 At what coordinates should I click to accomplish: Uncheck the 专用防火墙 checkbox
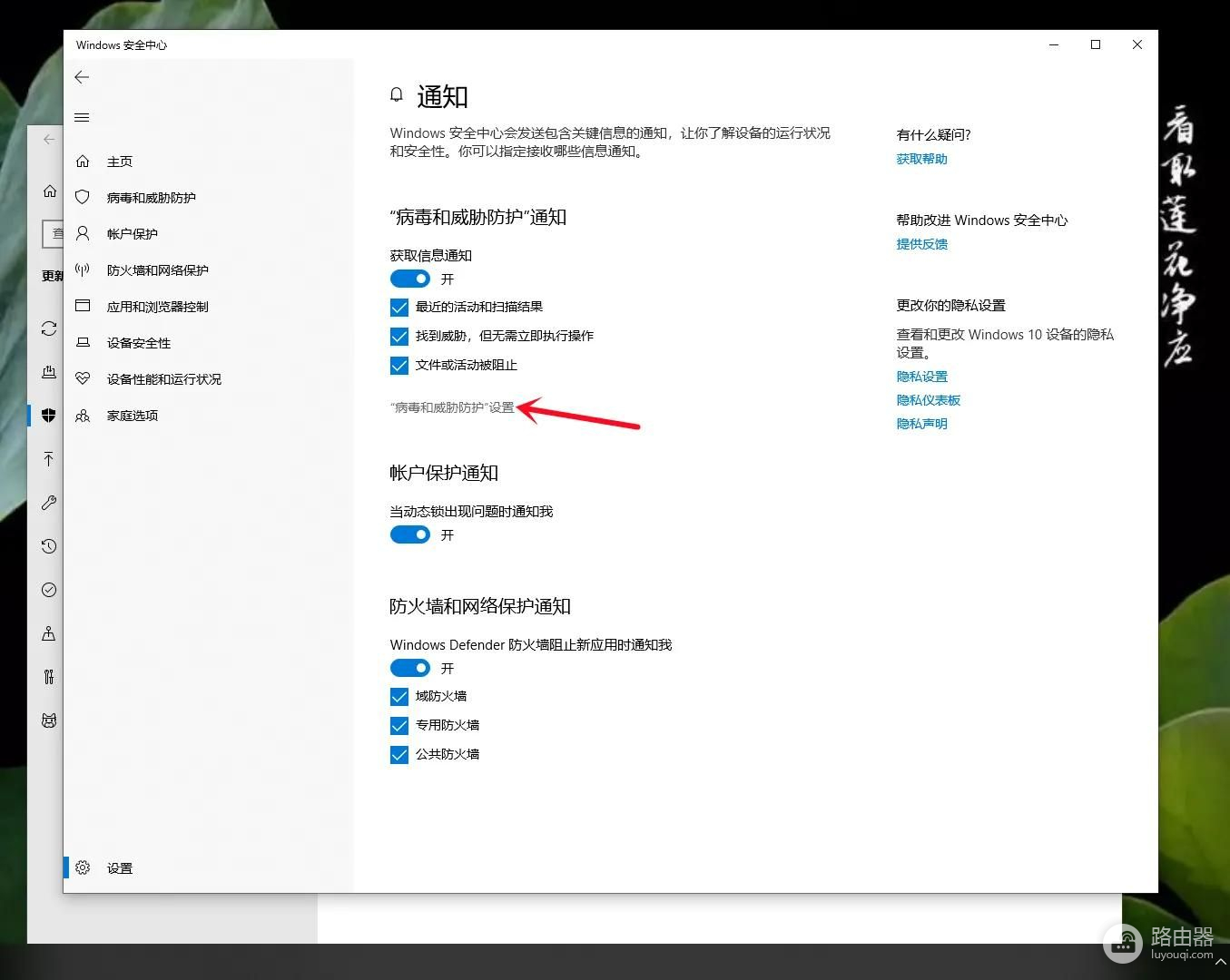(399, 725)
